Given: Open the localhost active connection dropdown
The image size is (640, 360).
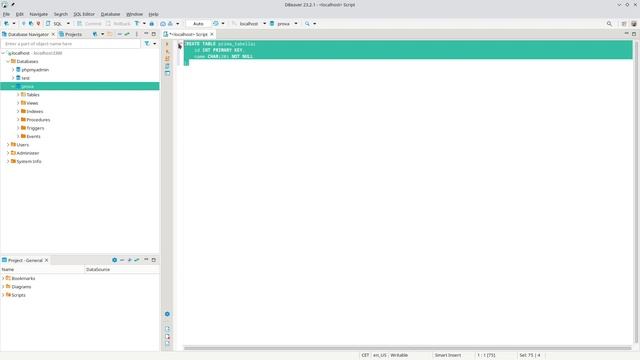Looking at the screenshot, I should click(x=264, y=24).
